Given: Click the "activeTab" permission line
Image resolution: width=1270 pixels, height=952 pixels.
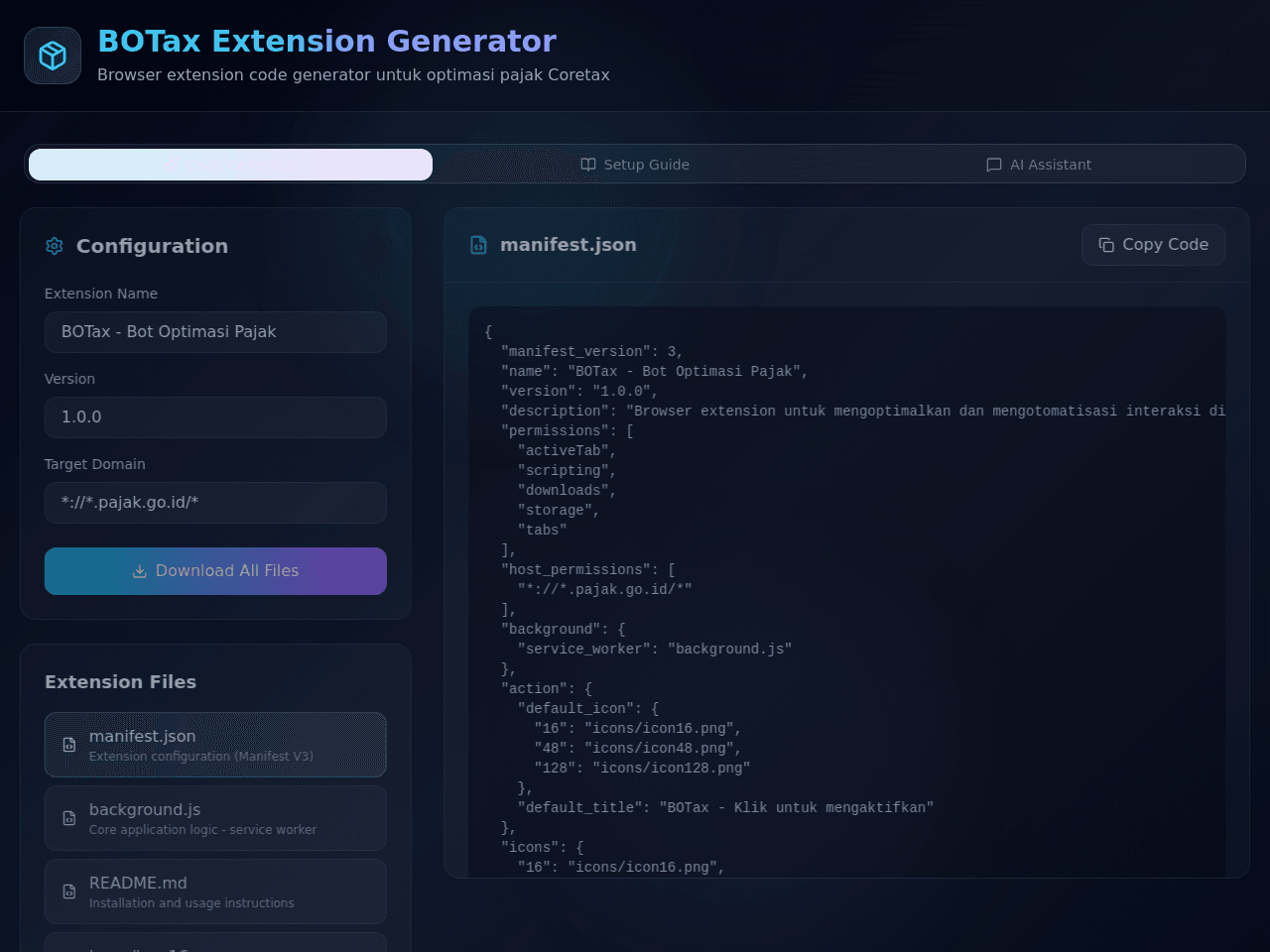Looking at the screenshot, I should point(567,451).
